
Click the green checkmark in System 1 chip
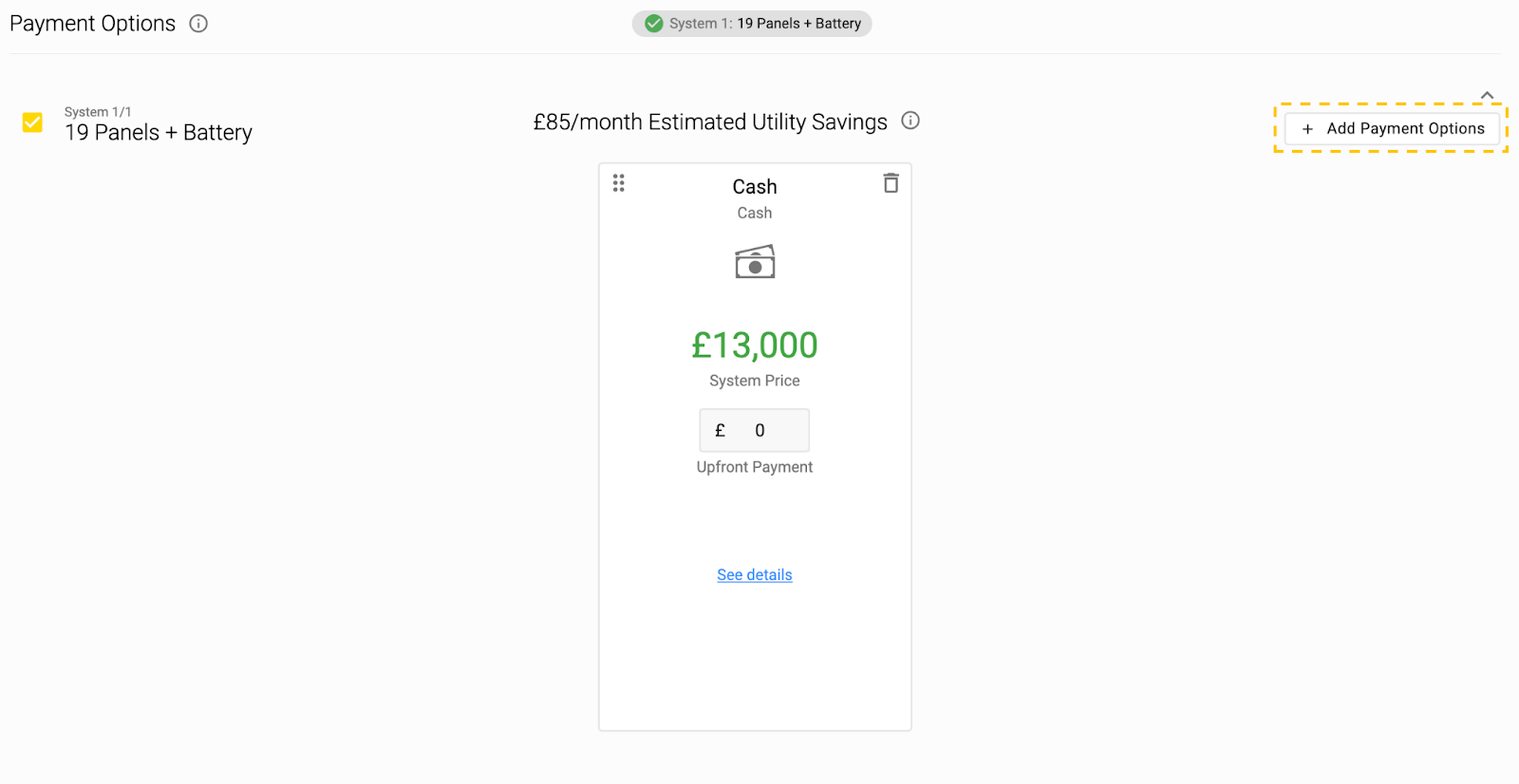[654, 24]
